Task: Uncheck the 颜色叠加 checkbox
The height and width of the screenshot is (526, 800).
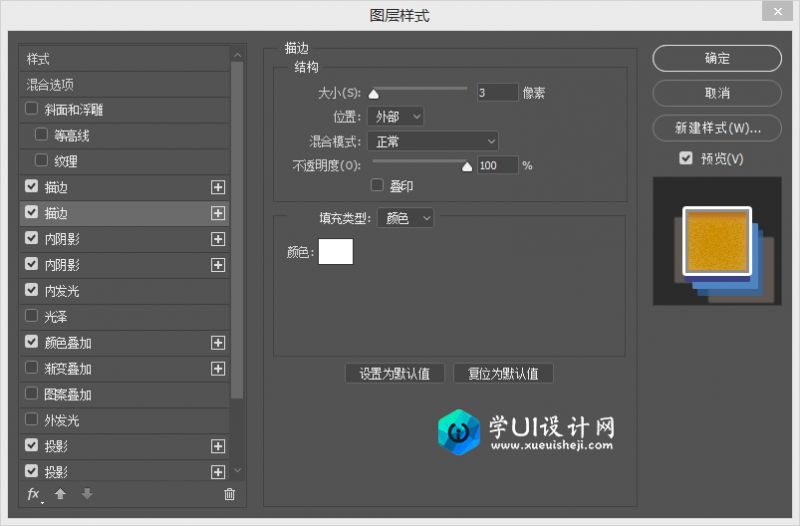Action: pos(32,342)
